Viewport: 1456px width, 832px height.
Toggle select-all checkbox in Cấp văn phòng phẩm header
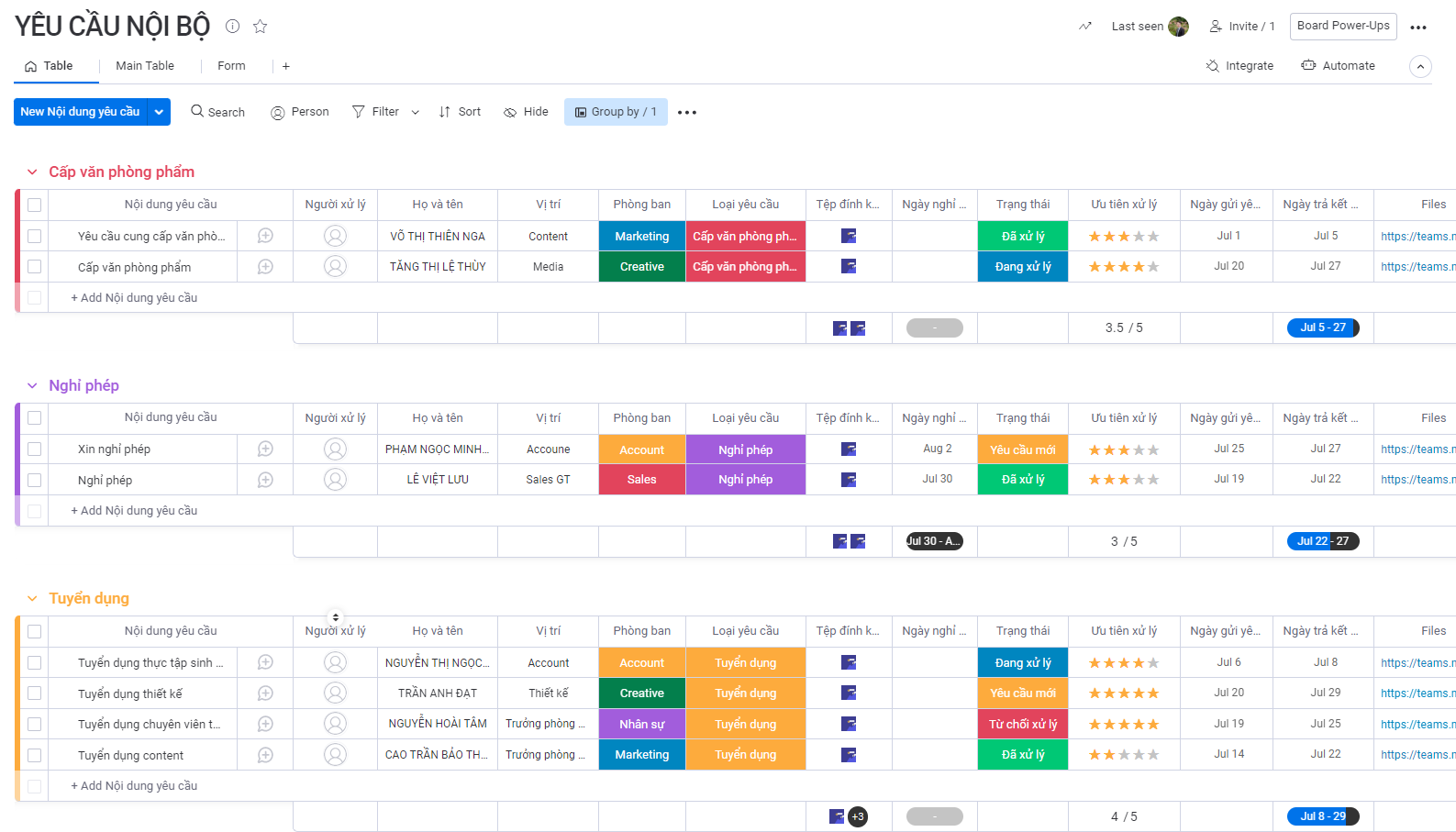pos(35,205)
